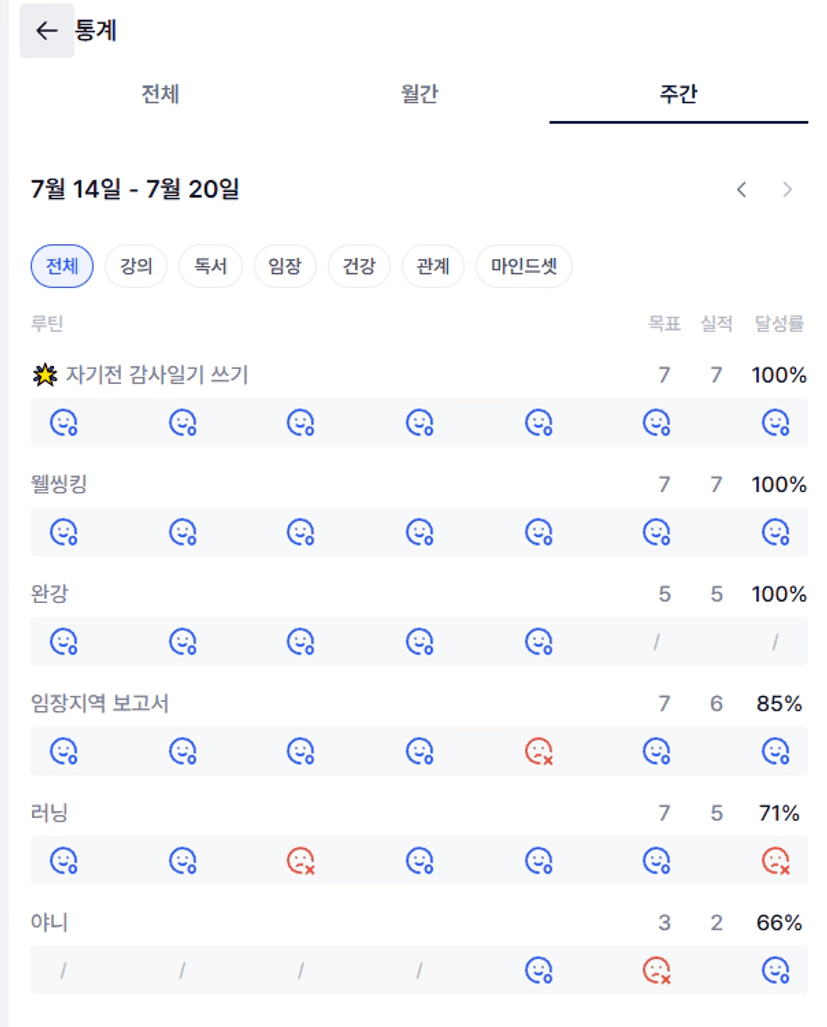Filter routines by the 독서 chip
Screen dimensions: 827x1027
[x=210, y=266]
